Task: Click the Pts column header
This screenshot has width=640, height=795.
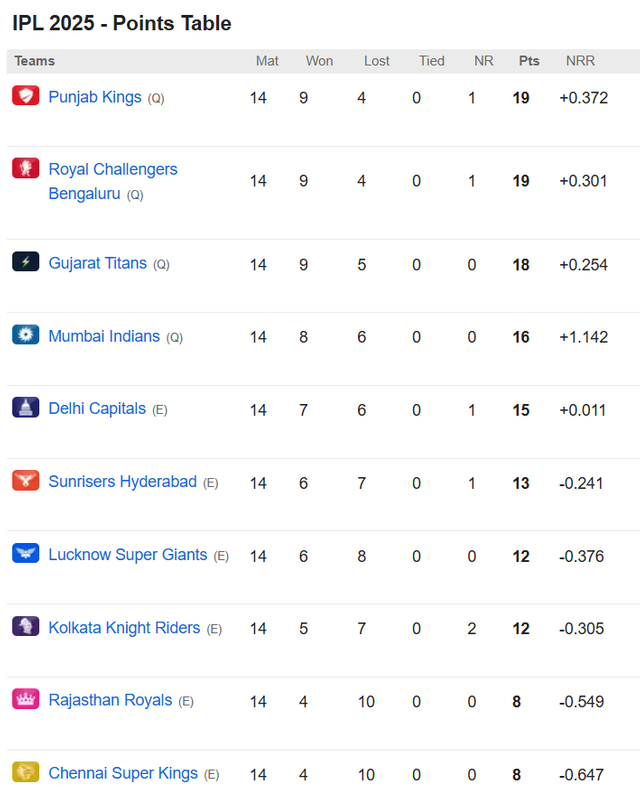Action: 528,61
